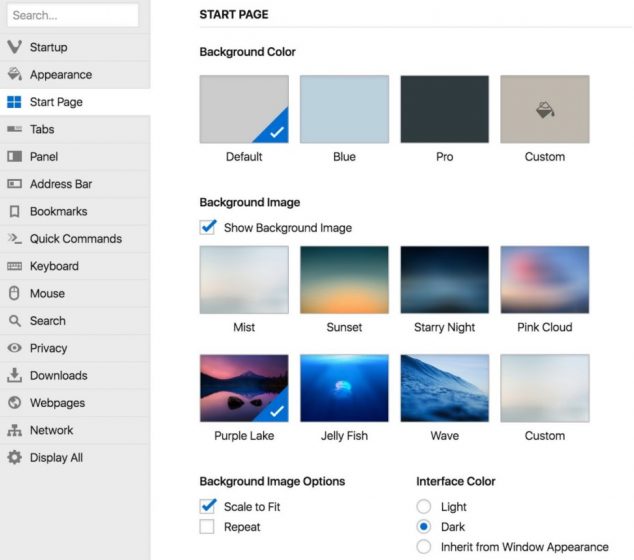634x560 pixels.
Task: Click the Privacy eye icon
Action: pos(14,348)
